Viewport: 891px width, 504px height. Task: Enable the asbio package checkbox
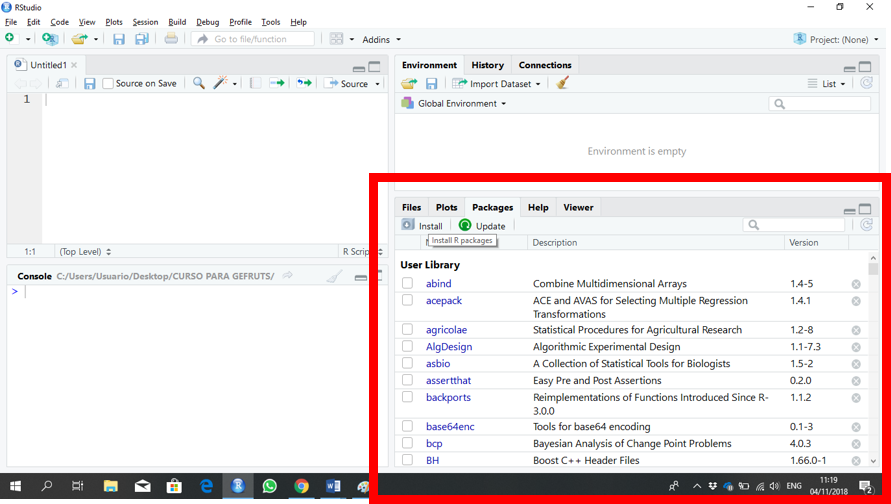(x=407, y=363)
